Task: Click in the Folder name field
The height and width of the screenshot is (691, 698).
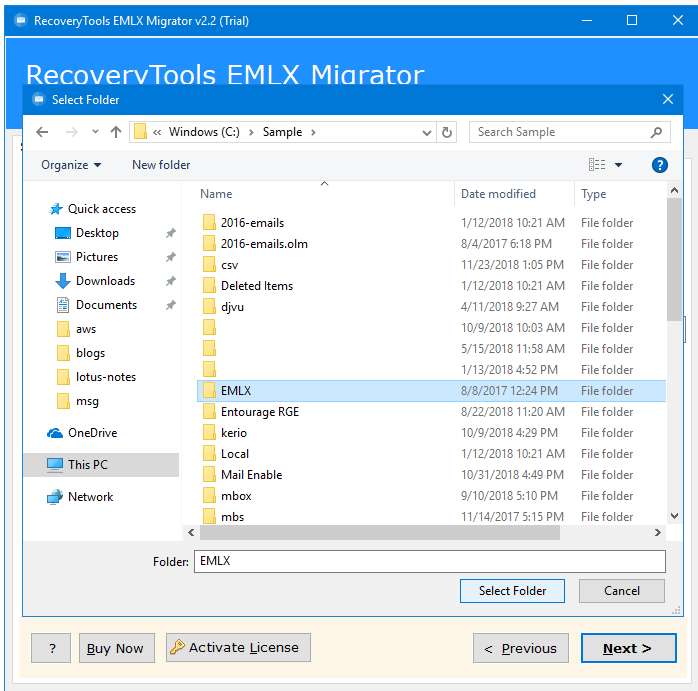Action: tap(430, 561)
